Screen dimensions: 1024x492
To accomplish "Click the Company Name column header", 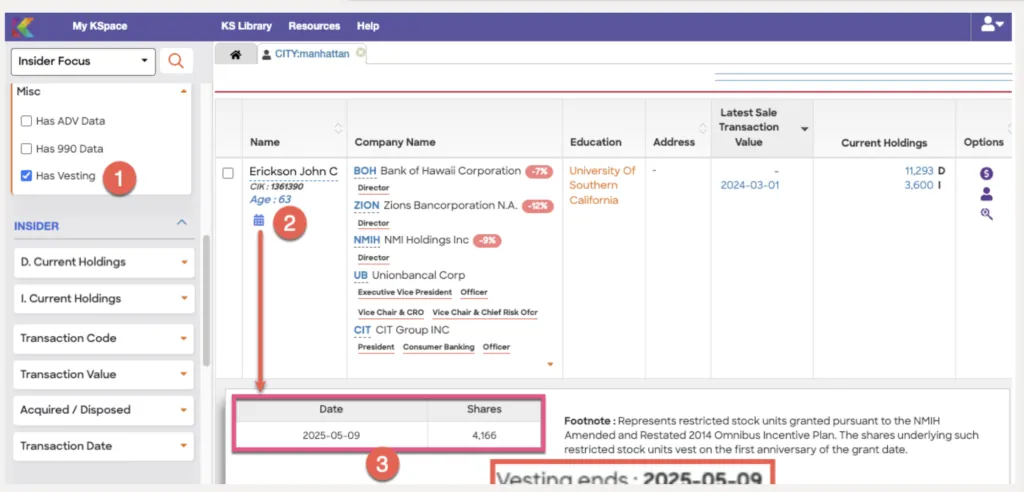I will pyautogui.click(x=395, y=142).
